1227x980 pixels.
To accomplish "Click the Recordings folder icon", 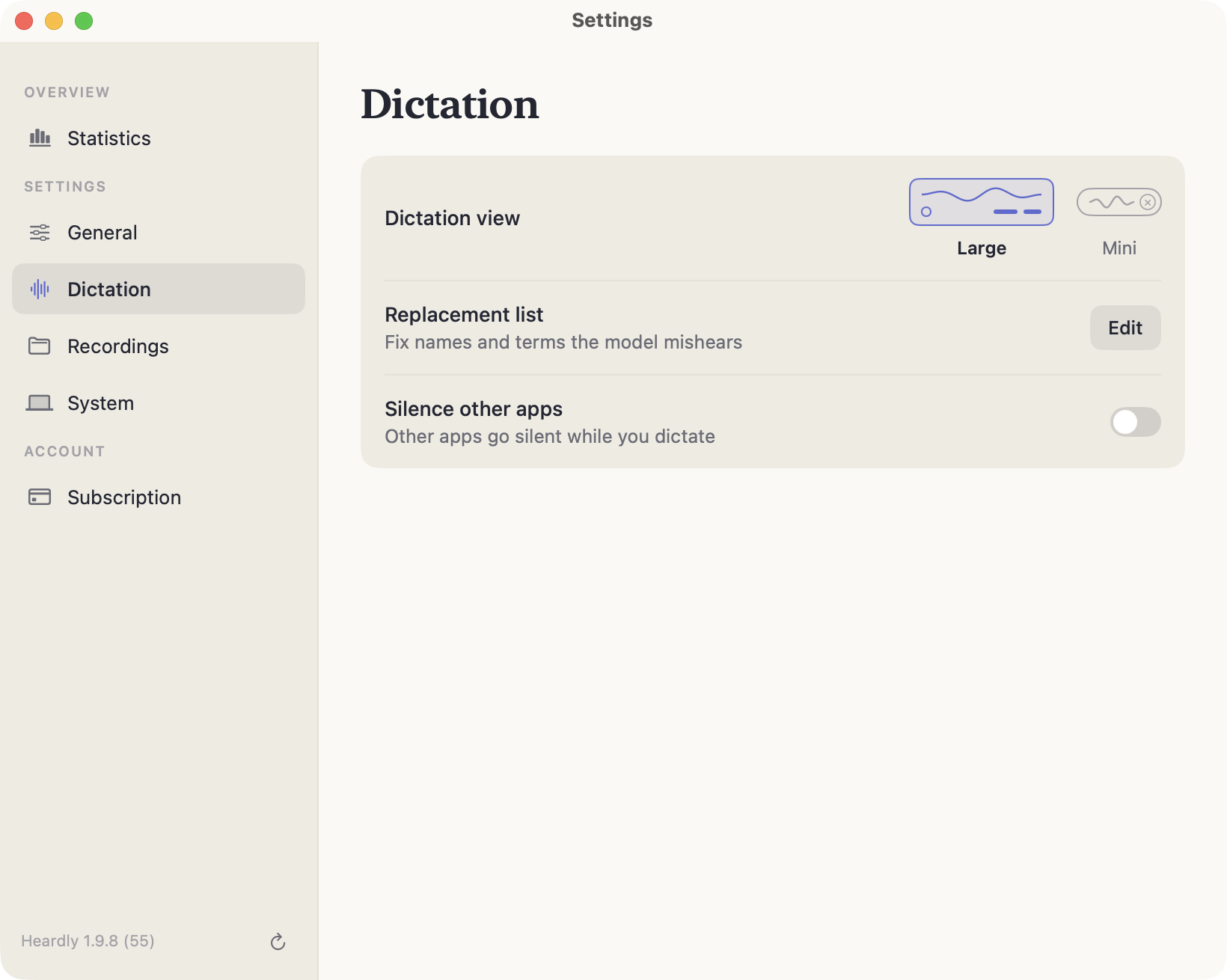I will tap(40, 346).
